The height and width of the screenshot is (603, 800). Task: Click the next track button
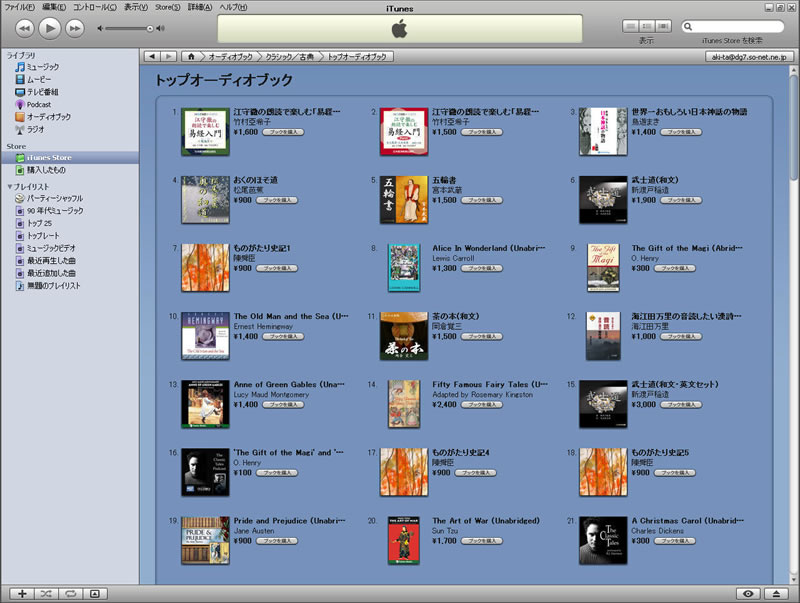coord(74,28)
